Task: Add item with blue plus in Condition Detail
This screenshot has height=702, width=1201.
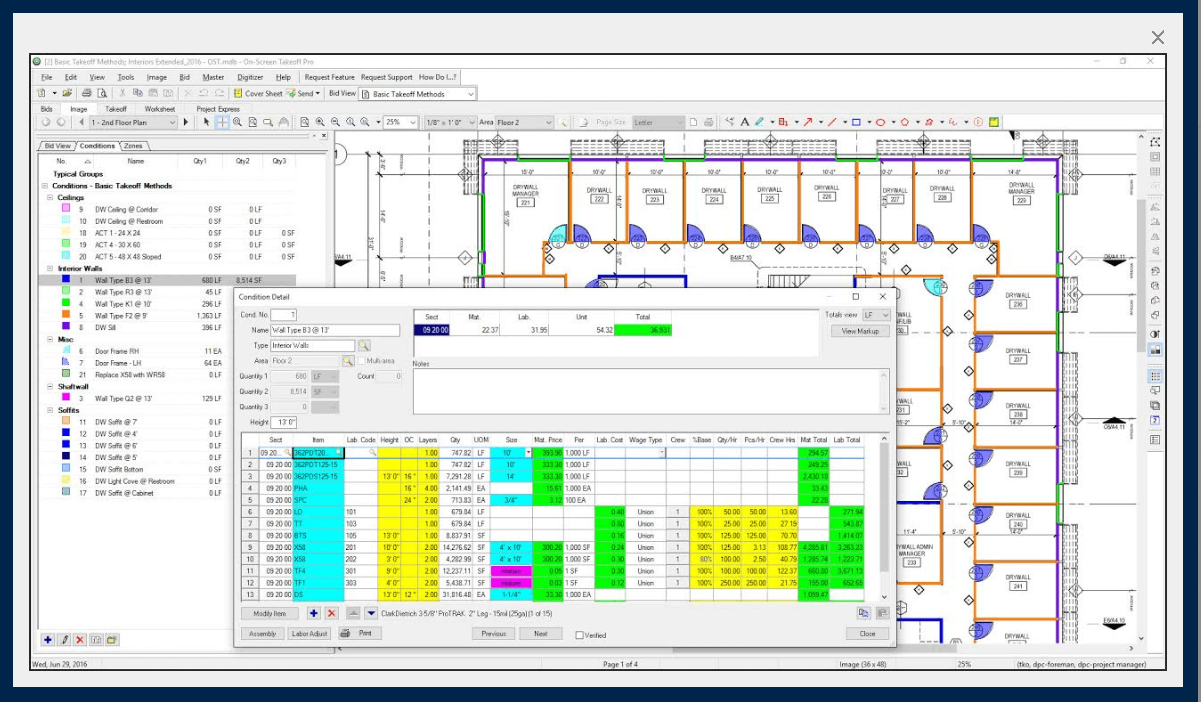Action: coord(313,613)
